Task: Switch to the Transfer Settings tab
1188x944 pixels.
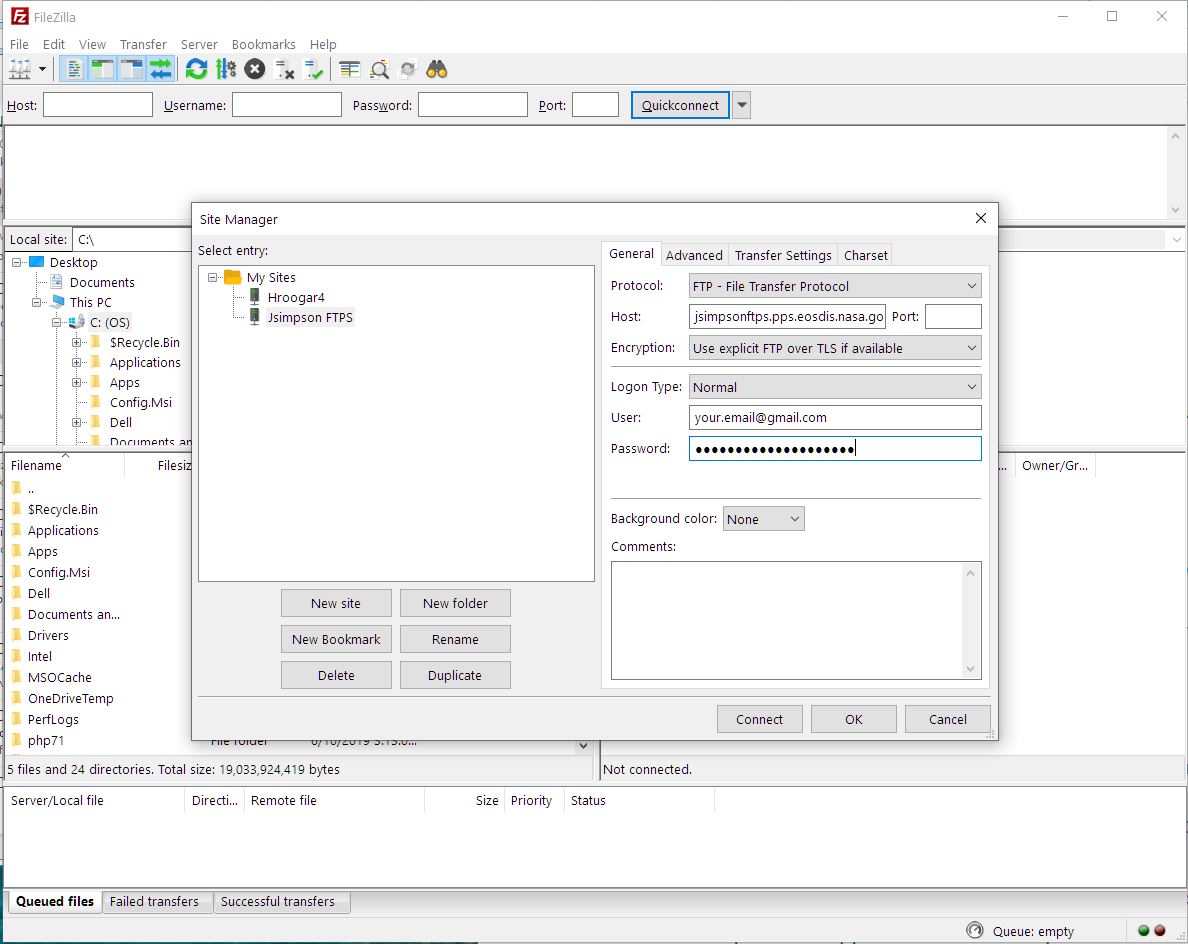Action: point(783,255)
